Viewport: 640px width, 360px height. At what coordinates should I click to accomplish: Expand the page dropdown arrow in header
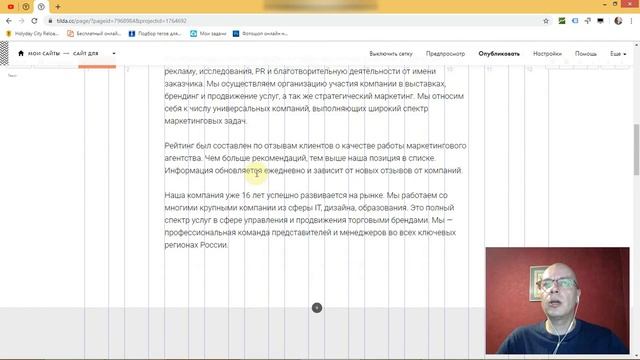pos(114,53)
